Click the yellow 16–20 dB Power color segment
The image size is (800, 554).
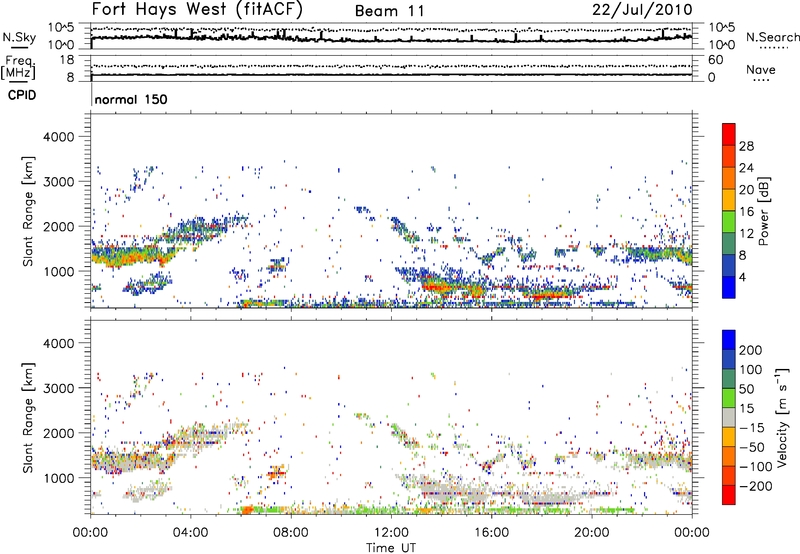point(729,200)
